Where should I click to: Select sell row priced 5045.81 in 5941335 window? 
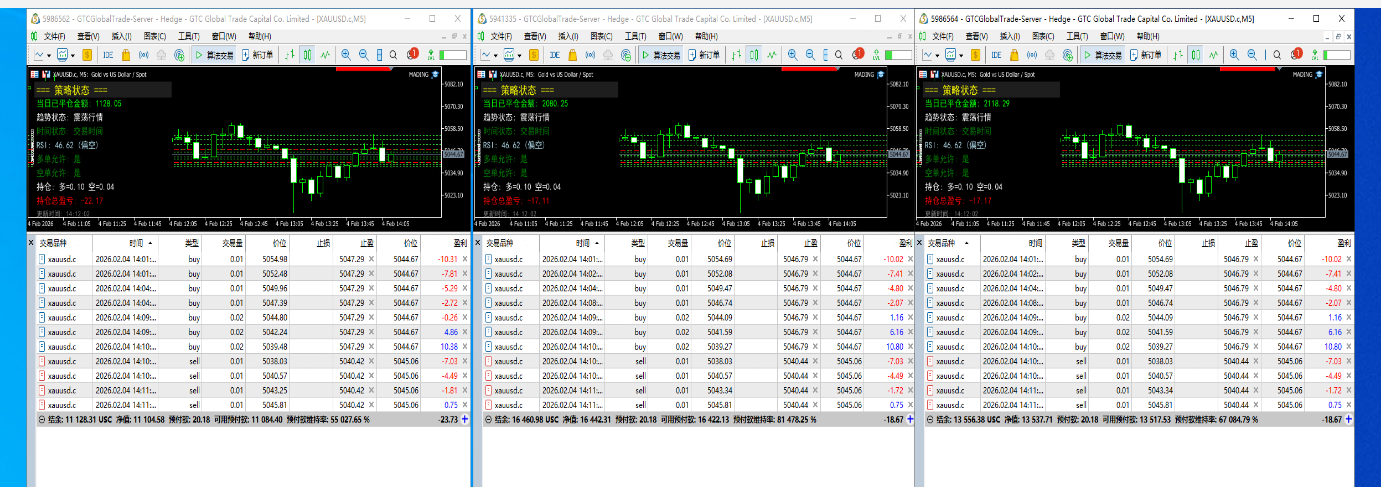click(x=695, y=404)
